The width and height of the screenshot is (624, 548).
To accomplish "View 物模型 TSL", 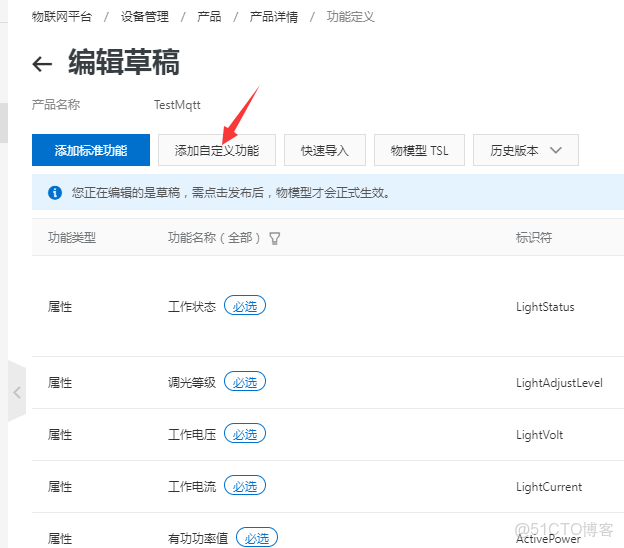I will [x=419, y=150].
